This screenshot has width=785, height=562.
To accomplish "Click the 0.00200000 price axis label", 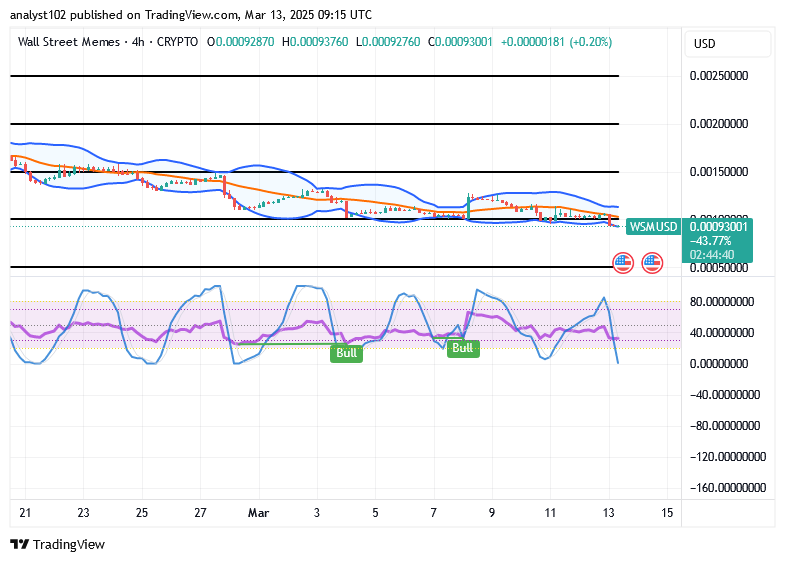I will [719, 124].
